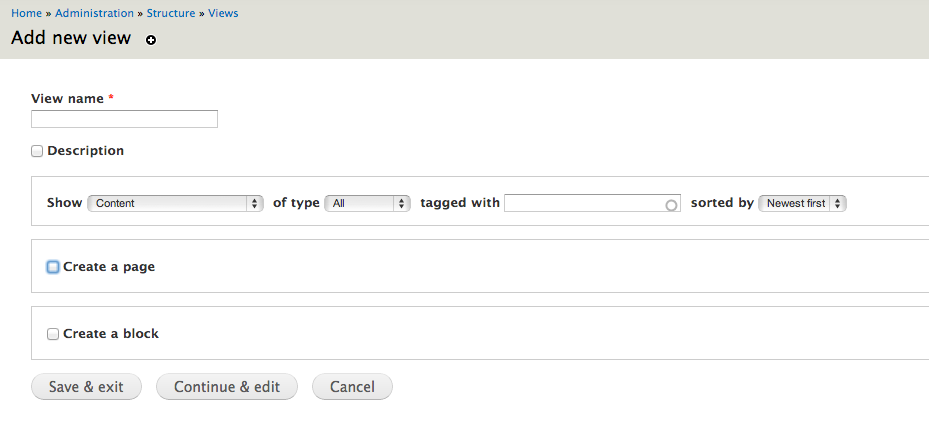The image size is (929, 427).
Task: Enable the Description checkbox
Action: pos(37,151)
